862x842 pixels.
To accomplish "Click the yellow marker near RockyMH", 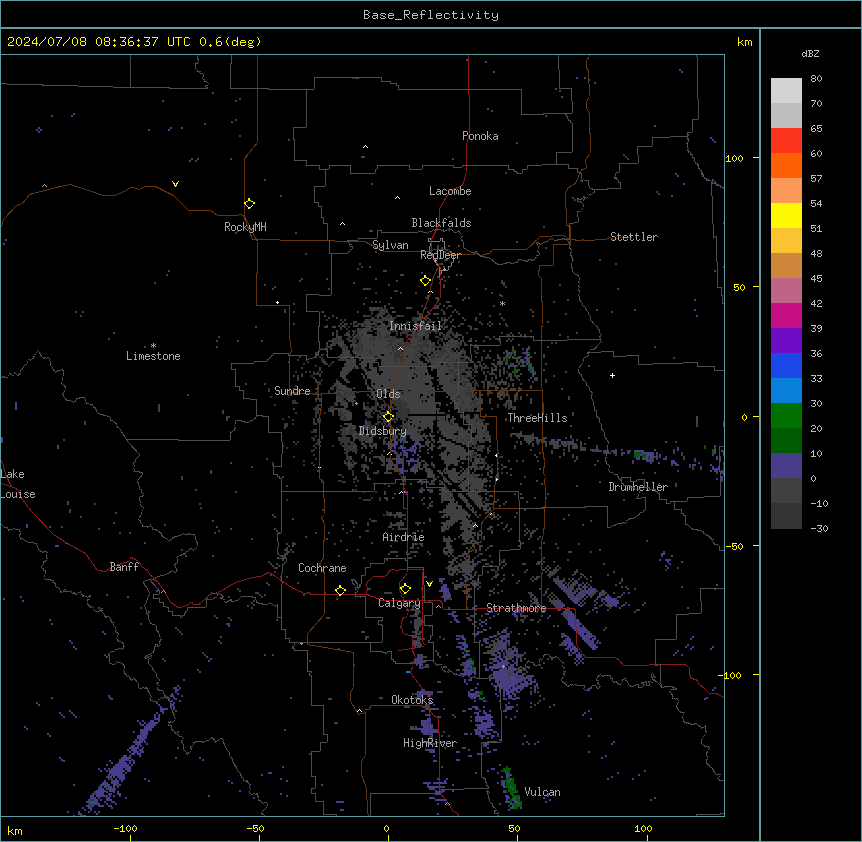I will (x=249, y=204).
